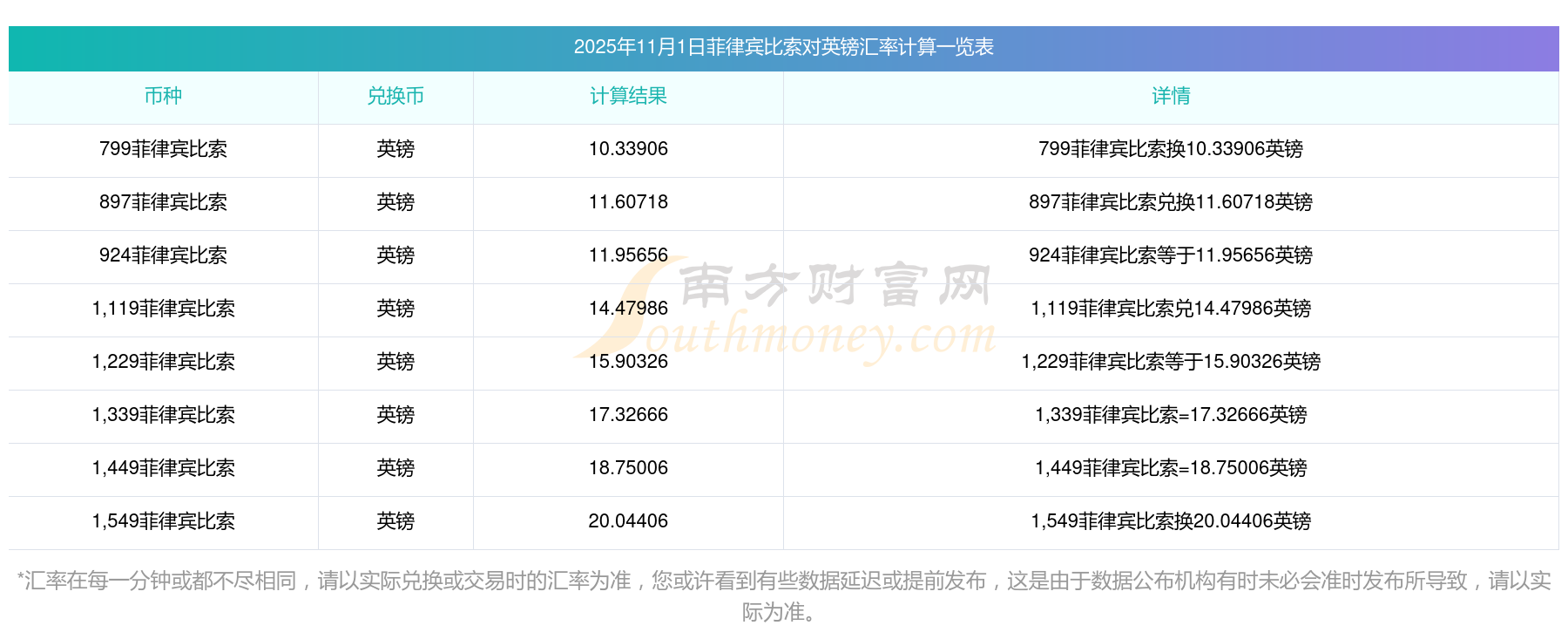Screen dimensions: 1568x639
Task: Click the 924菲律宾比索等于11.95656英镑 detail cell
Action: (x=1171, y=255)
